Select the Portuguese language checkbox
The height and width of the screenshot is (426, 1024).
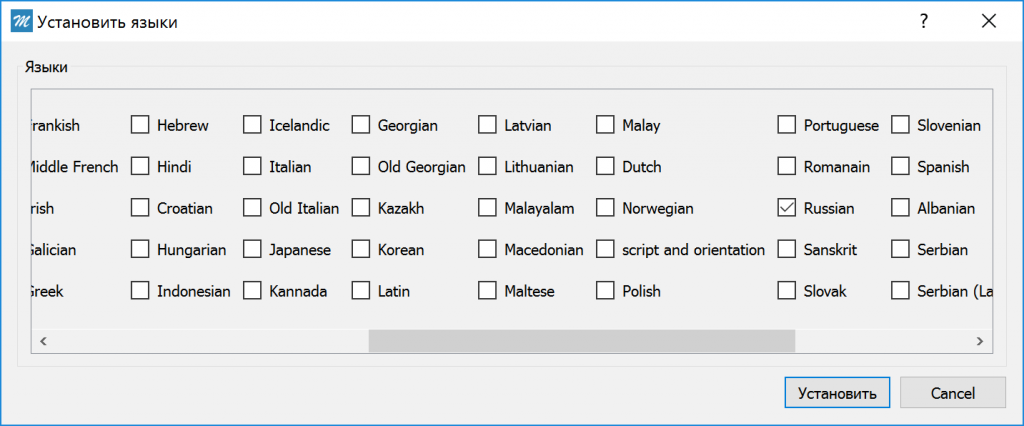pos(787,125)
